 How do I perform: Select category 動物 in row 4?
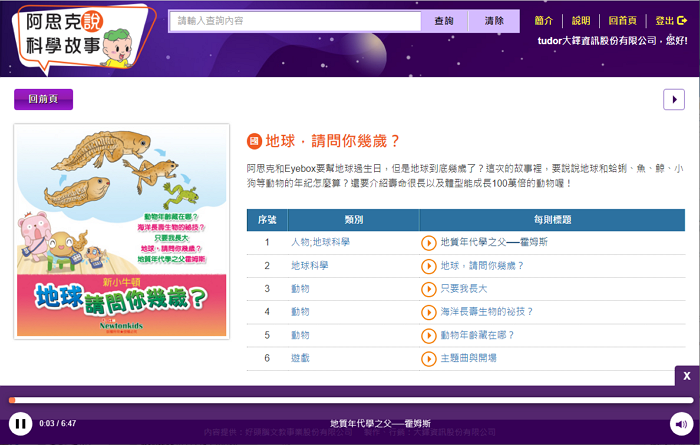[x=300, y=312]
